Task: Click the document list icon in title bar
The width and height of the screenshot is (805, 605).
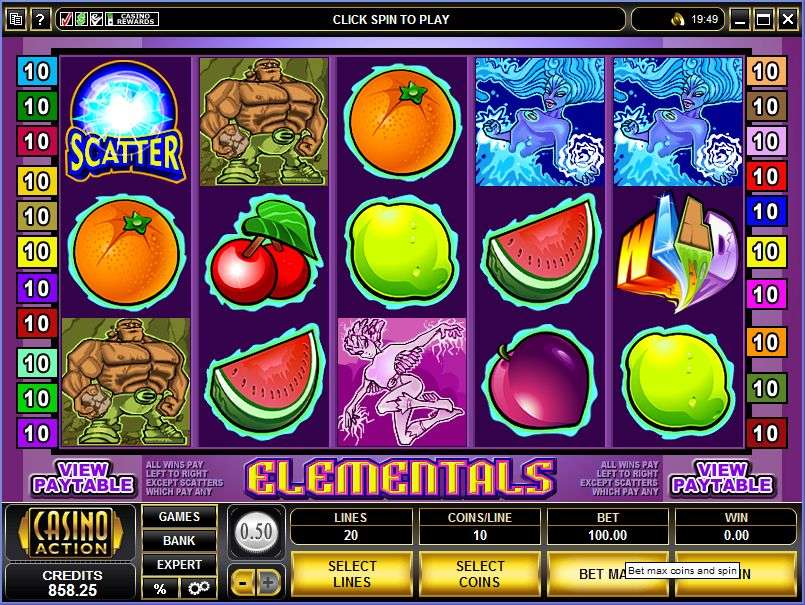Action: click(x=16, y=20)
